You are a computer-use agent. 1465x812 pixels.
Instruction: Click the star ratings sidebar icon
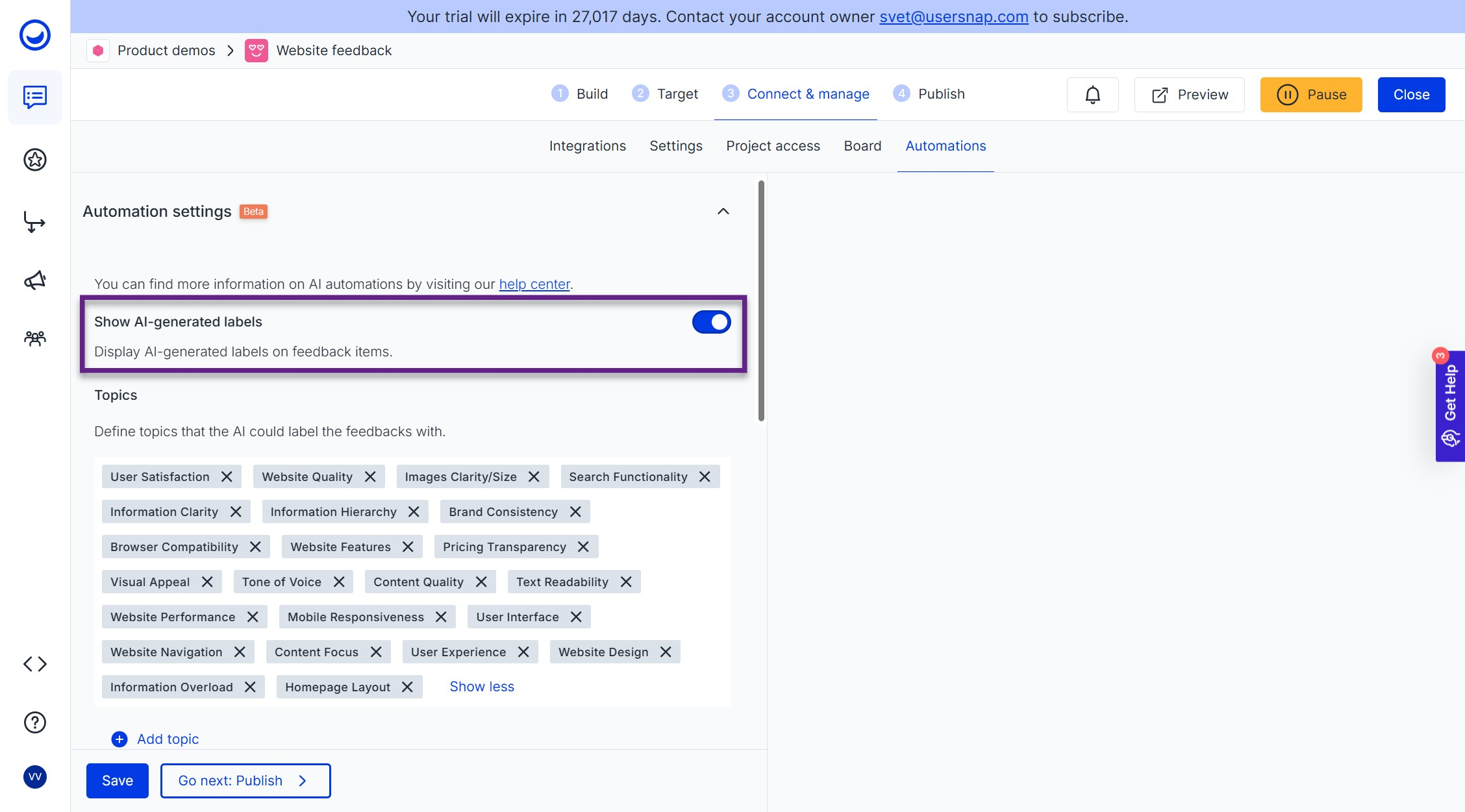tap(35, 160)
